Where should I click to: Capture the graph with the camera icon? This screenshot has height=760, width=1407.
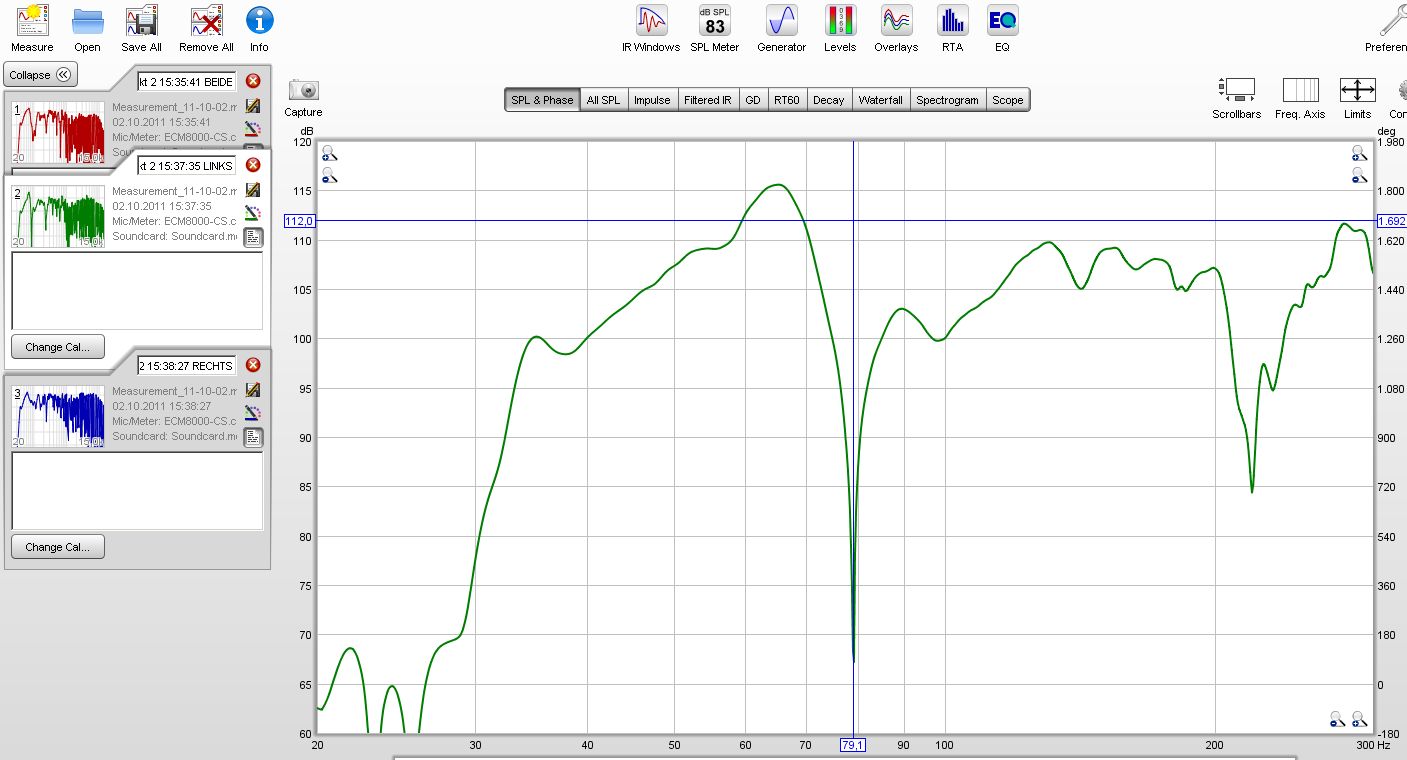(x=303, y=98)
